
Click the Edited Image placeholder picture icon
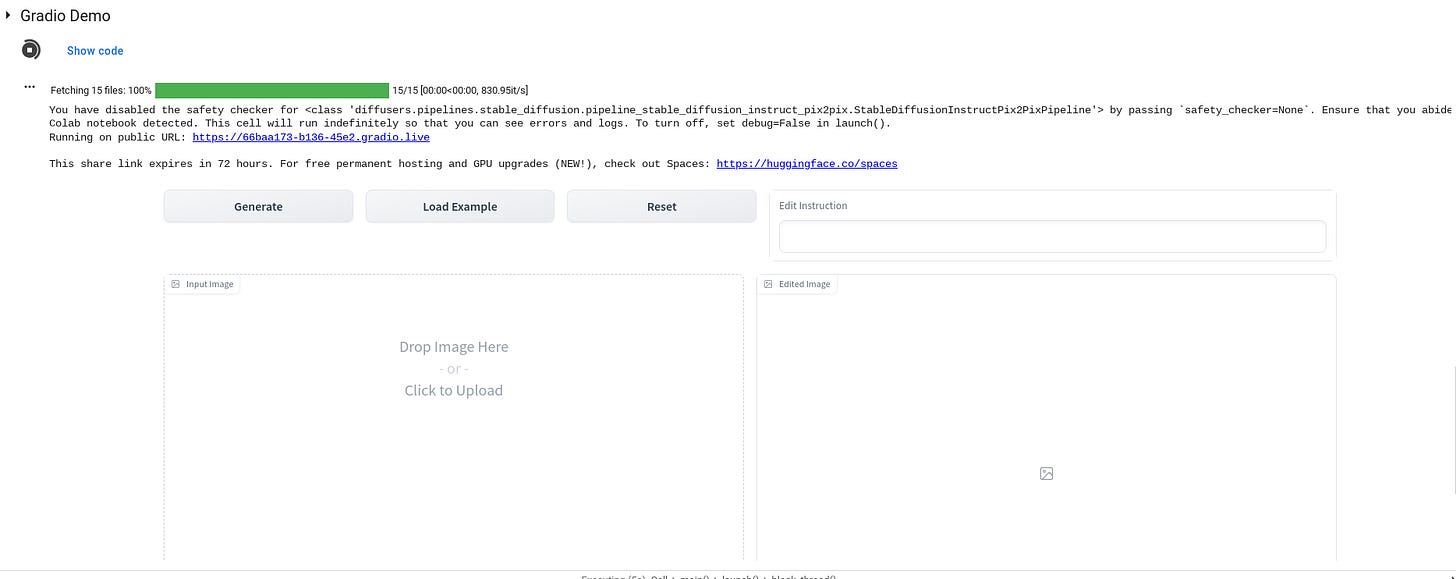[1046, 473]
